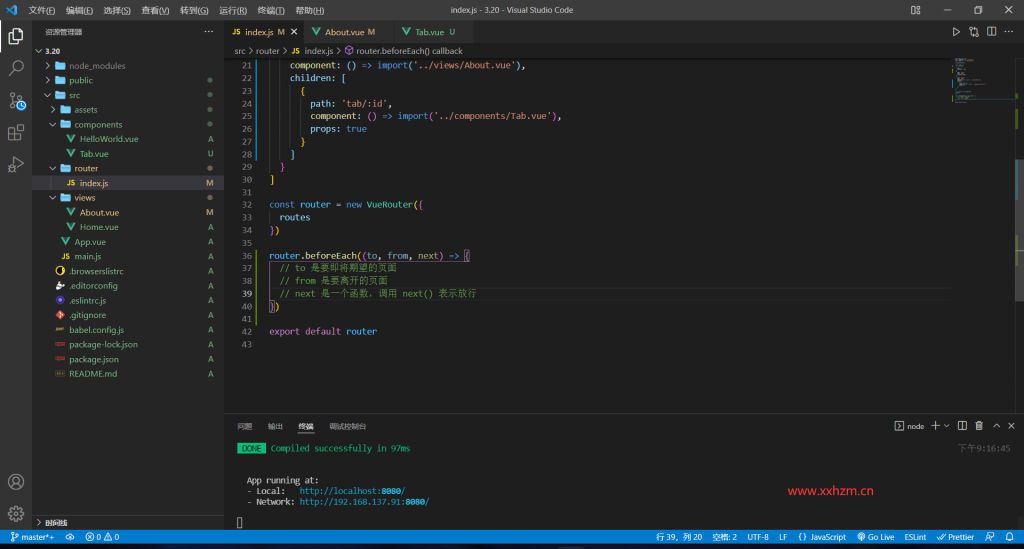
Task: Open the Search view in activity bar
Action: 16,68
